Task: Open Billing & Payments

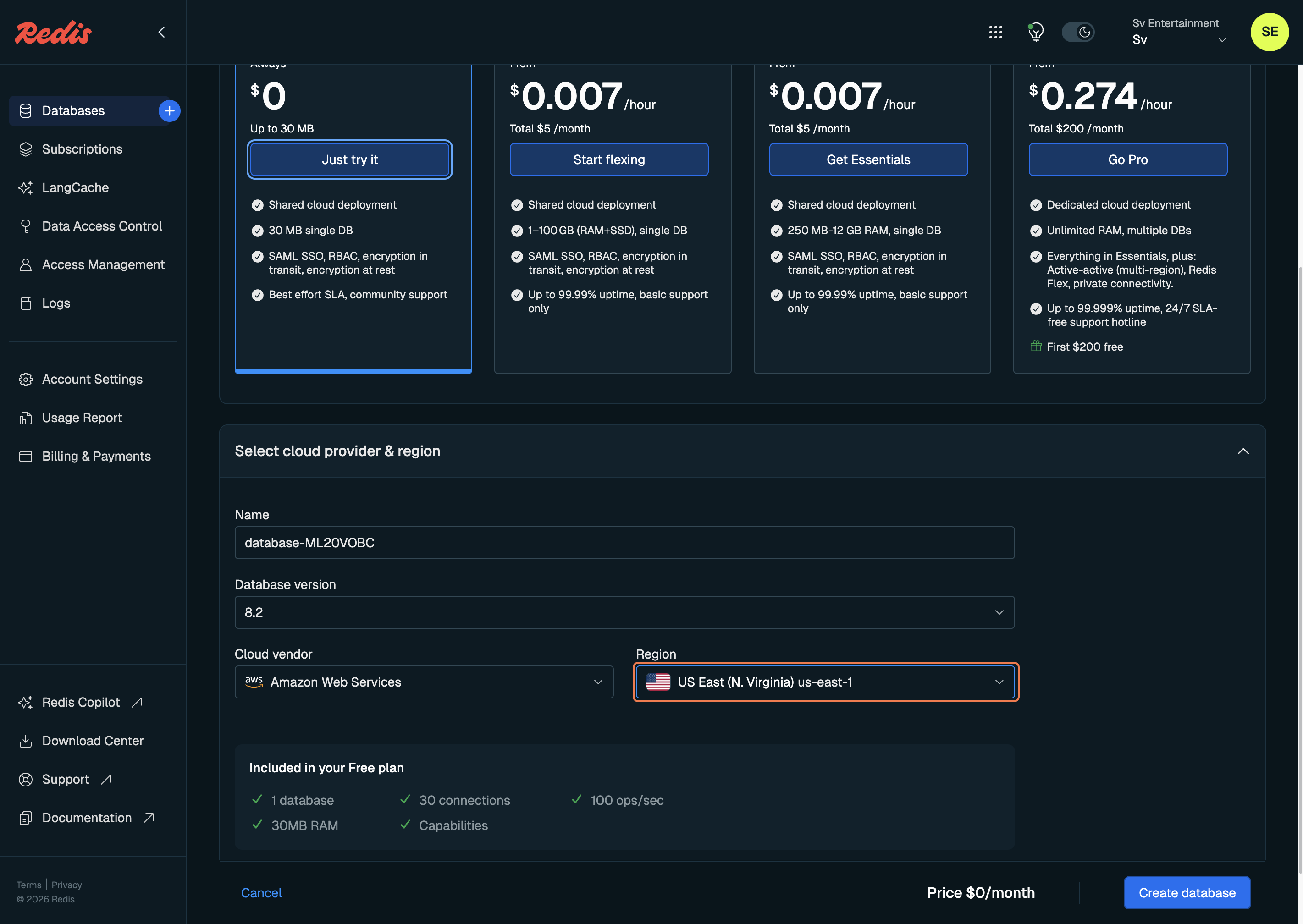Action: pyautogui.click(x=95, y=456)
